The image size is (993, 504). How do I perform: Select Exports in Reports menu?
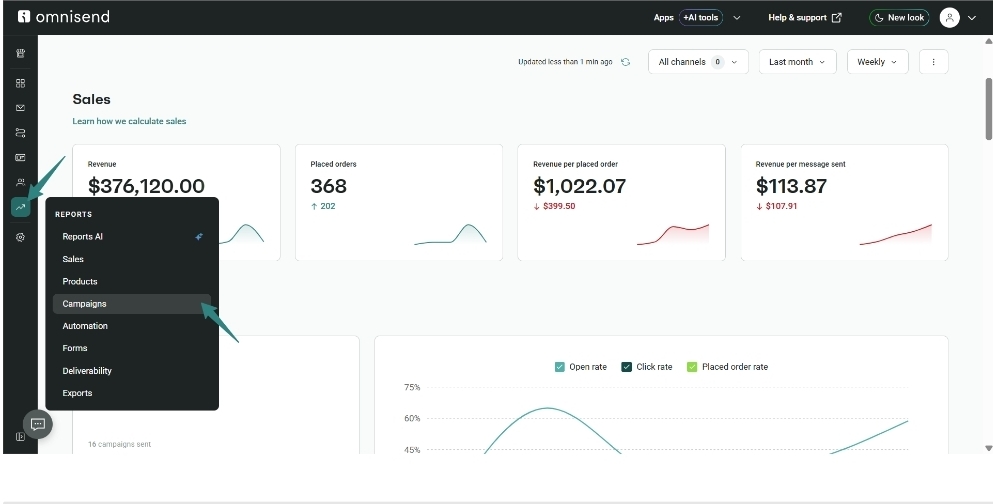[x=132, y=393]
